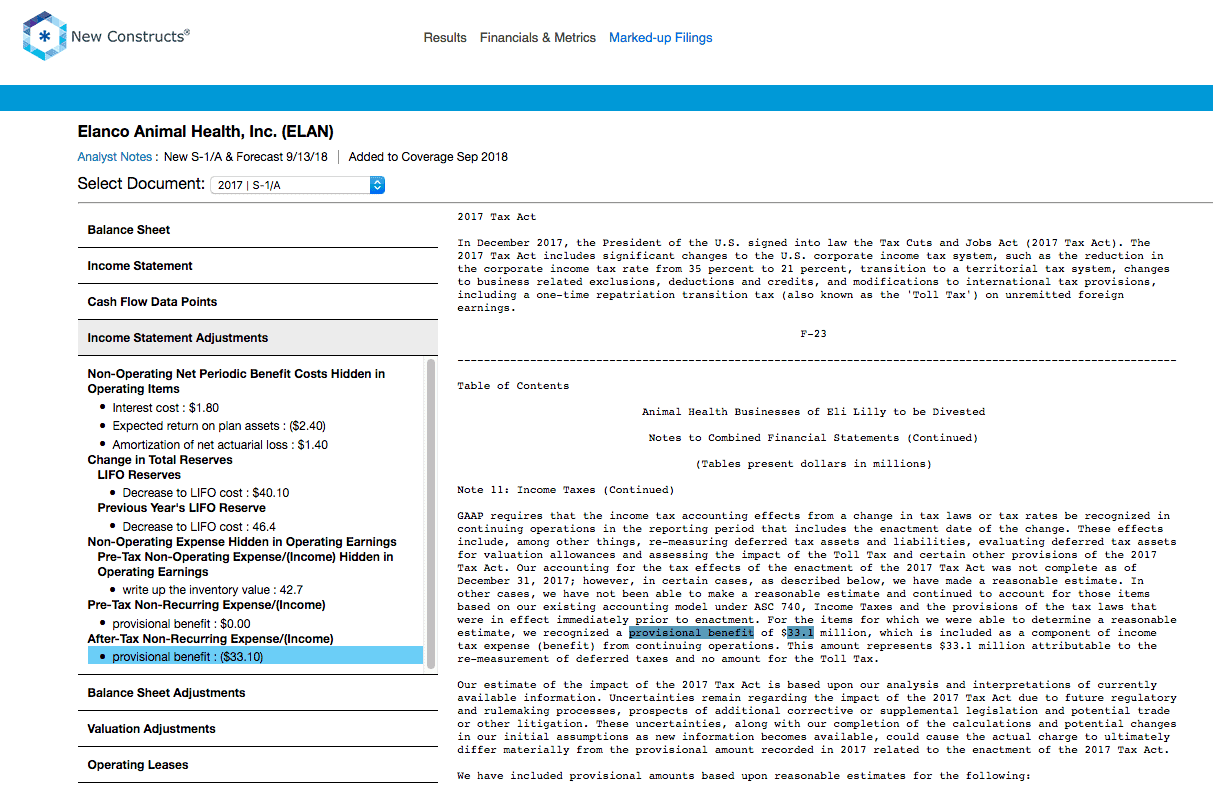Image resolution: width=1213 pixels, height=795 pixels.
Task: Expand the Valuation Adjustments section
Action: pos(258,729)
